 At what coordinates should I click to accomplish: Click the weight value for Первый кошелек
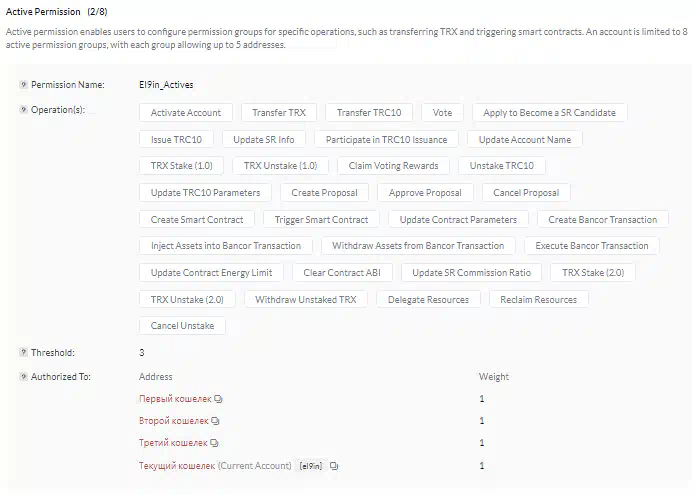tap(482, 399)
